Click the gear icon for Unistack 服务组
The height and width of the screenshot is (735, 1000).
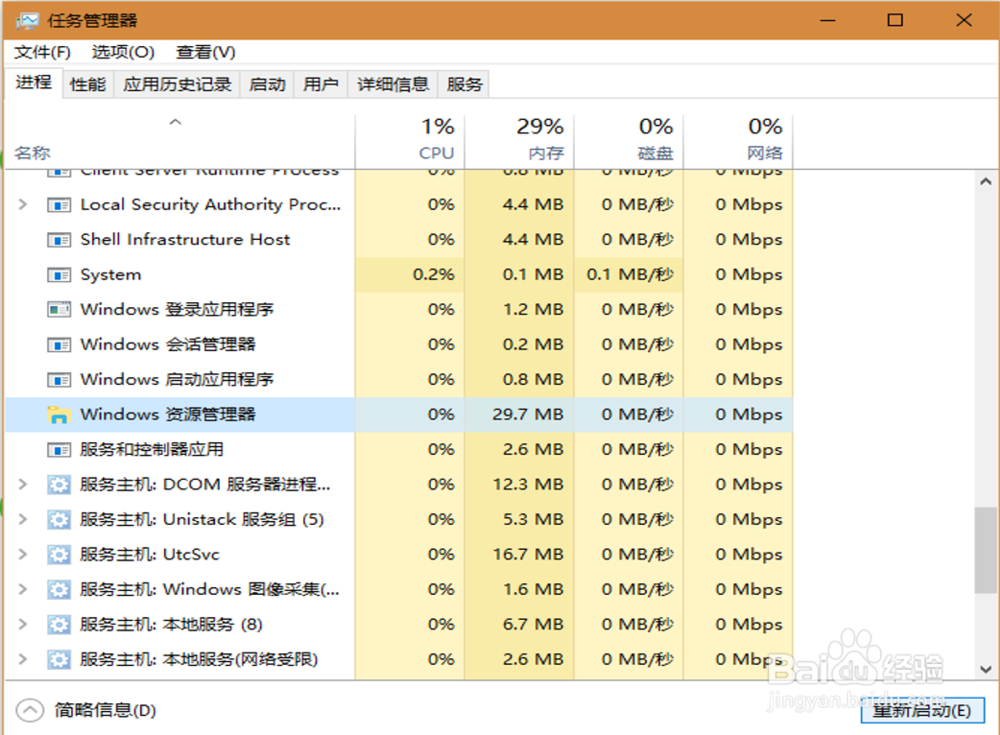pyautogui.click(x=59, y=520)
